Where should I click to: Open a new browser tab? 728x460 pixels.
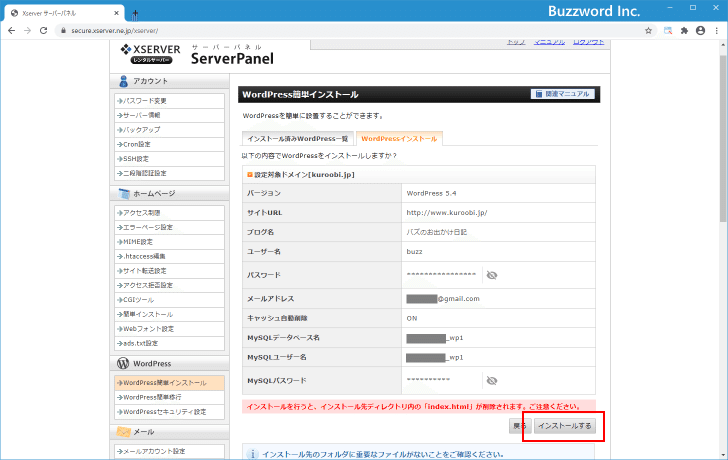click(x=135, y=14)
